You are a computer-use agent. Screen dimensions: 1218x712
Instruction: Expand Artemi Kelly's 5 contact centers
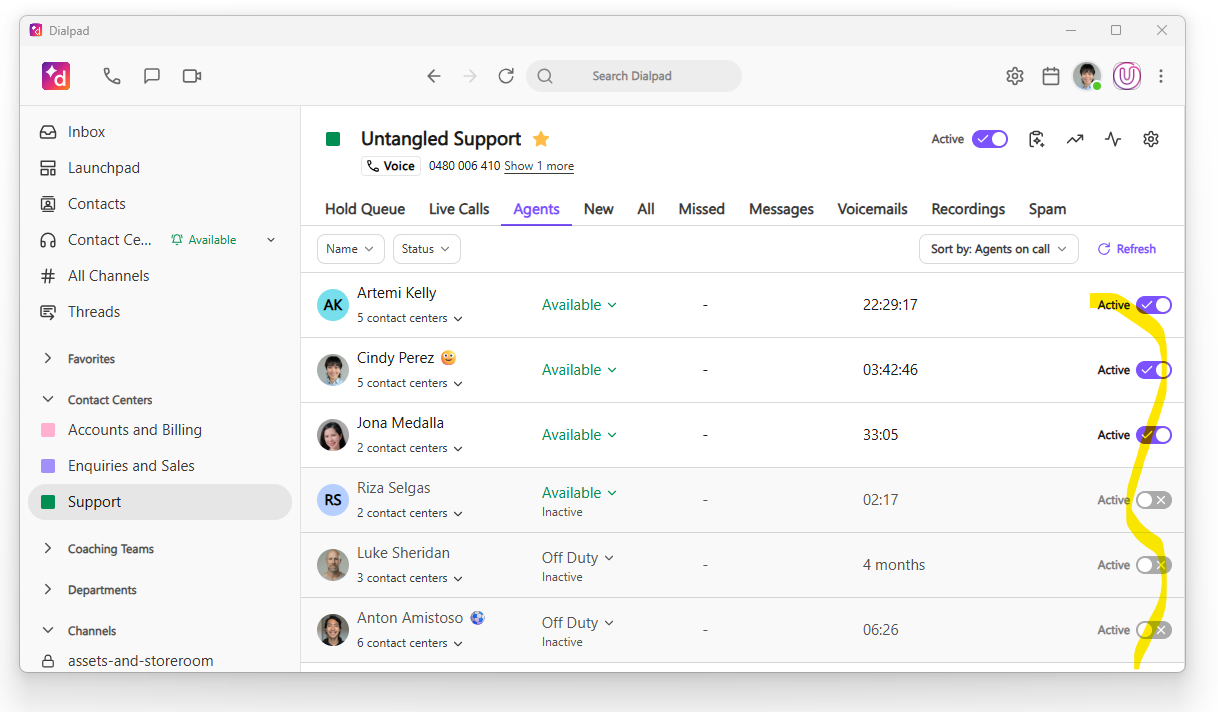coord(410,318)
